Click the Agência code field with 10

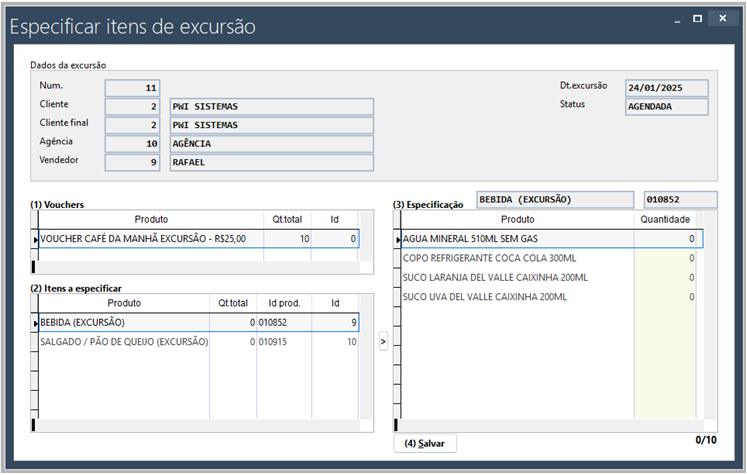pos(132,144)
